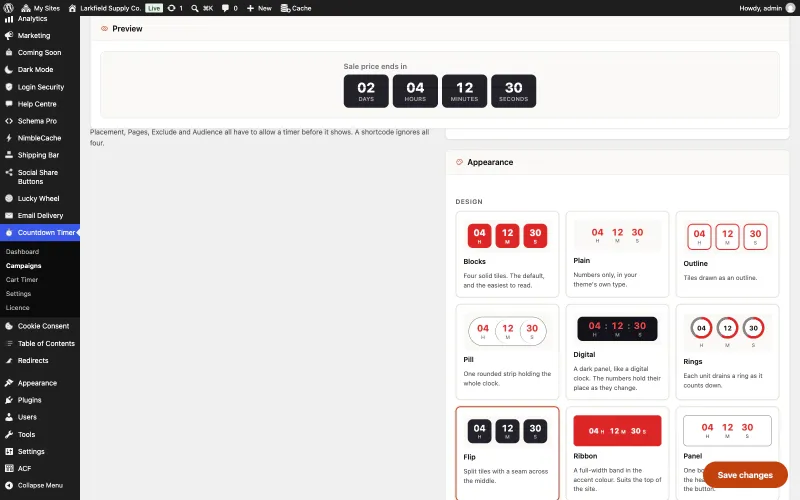Viewport: 800px width, 500px height.
Task: Open the updates icon with count 1
Action: 175,8
